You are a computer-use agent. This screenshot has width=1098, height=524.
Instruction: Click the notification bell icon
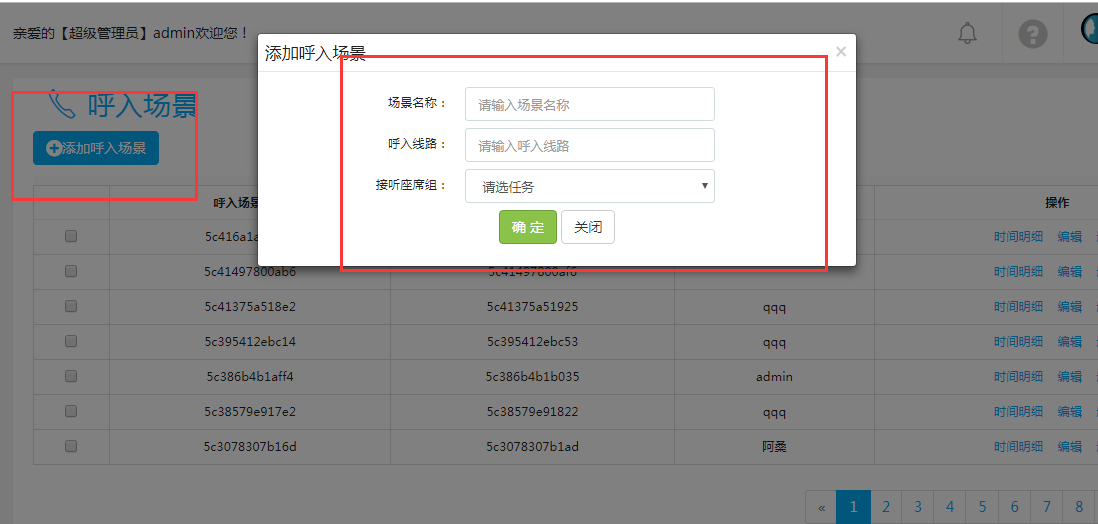[967, 33]
